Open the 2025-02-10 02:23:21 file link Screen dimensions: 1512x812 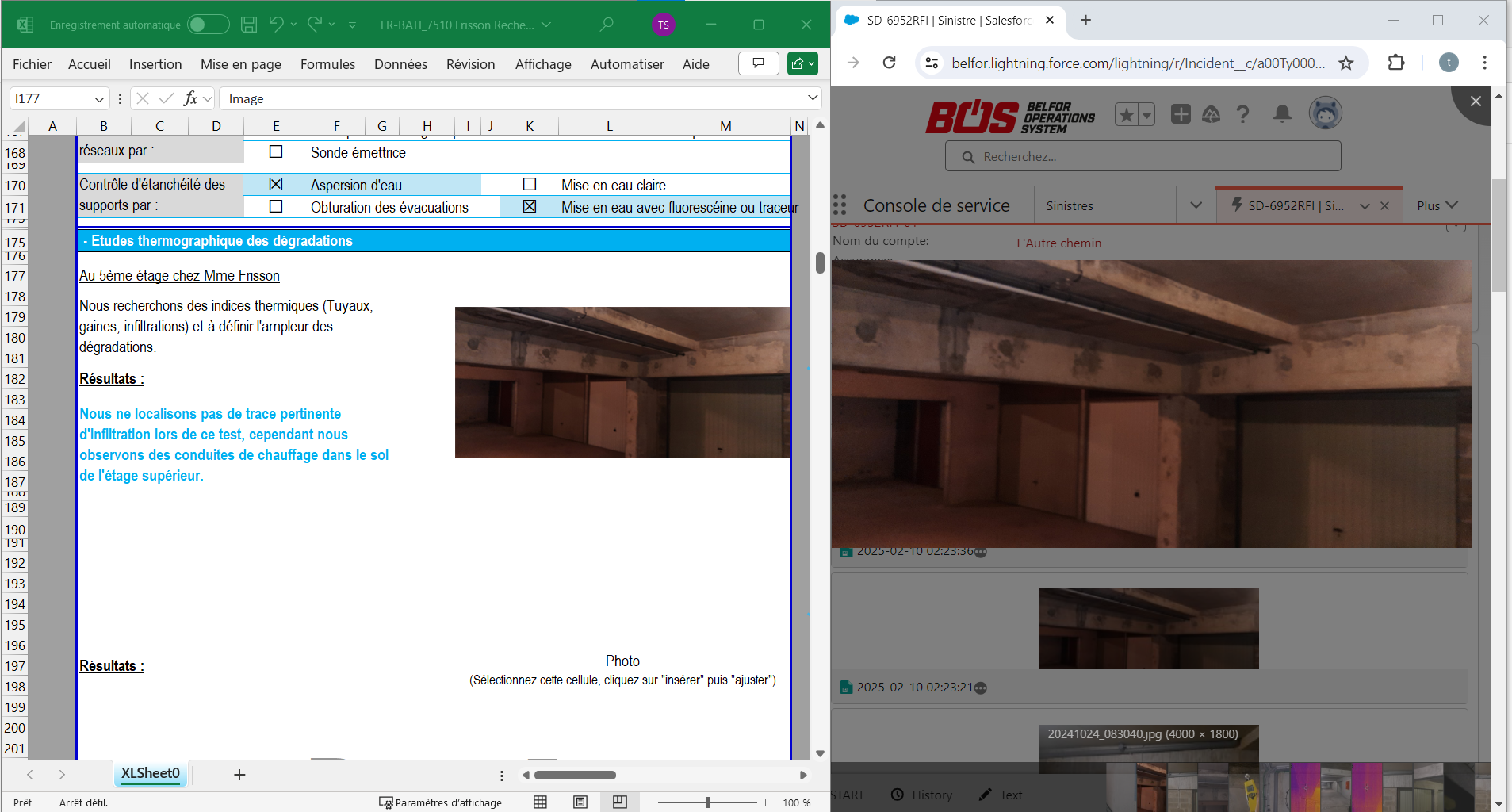(914, 688)
